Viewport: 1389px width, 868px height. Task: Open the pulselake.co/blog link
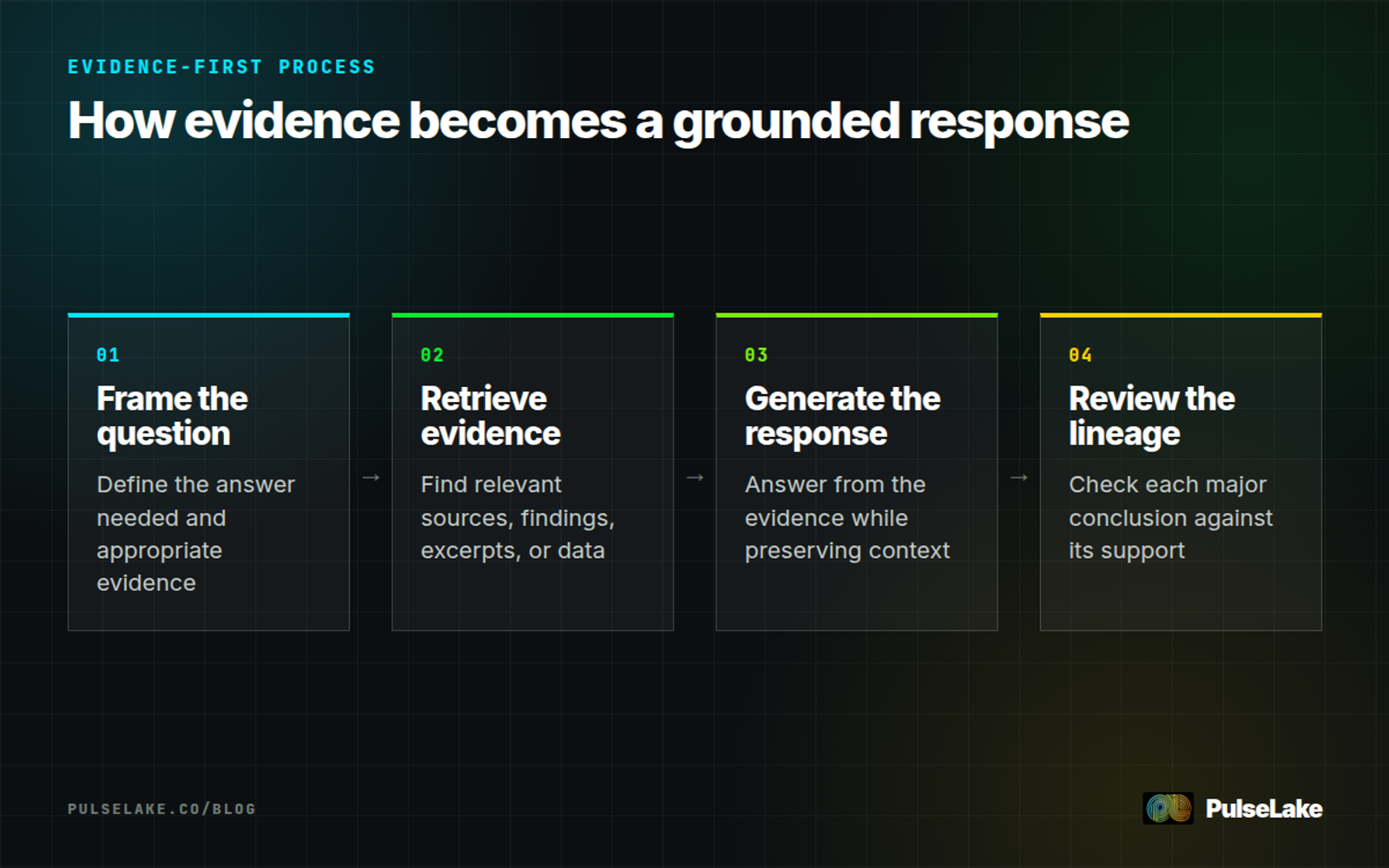coord(161,809)
